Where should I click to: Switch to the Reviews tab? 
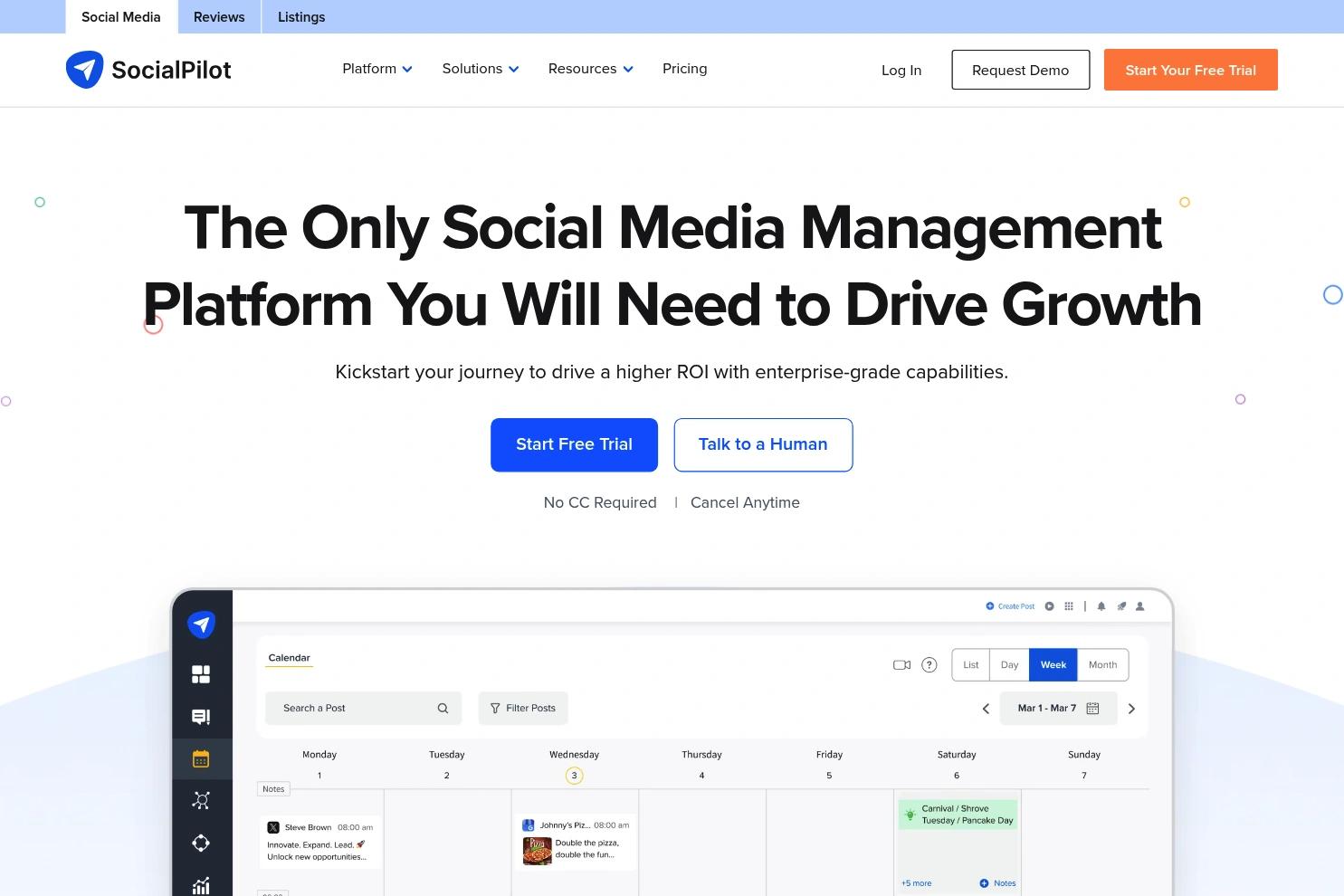219,17
